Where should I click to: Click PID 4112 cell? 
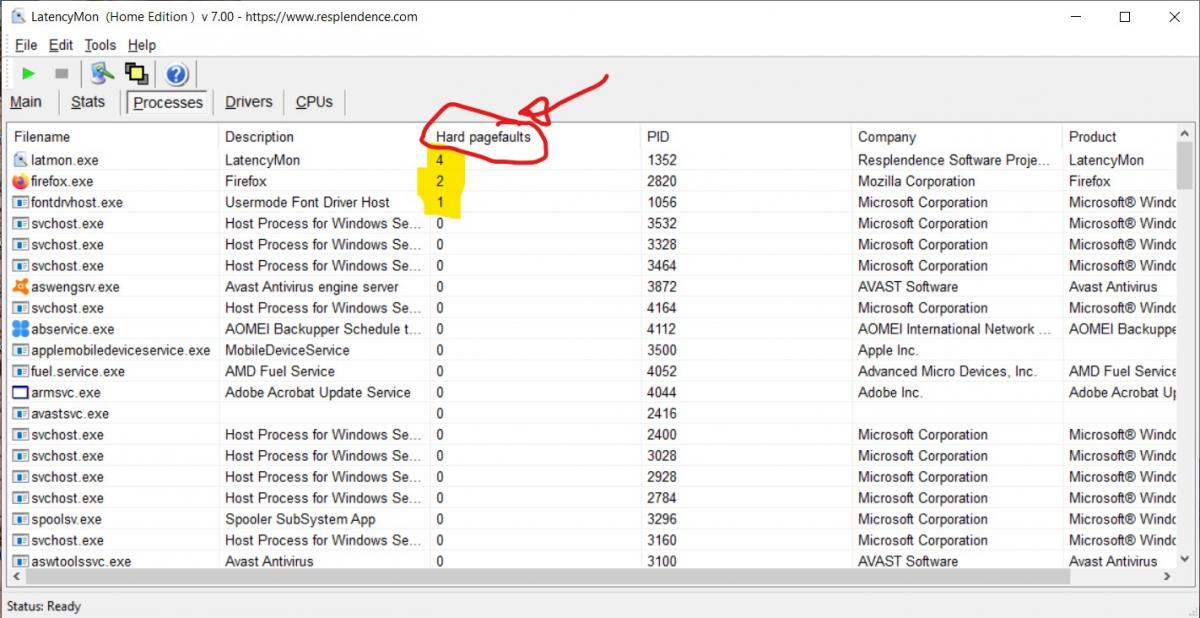point(662,329)
